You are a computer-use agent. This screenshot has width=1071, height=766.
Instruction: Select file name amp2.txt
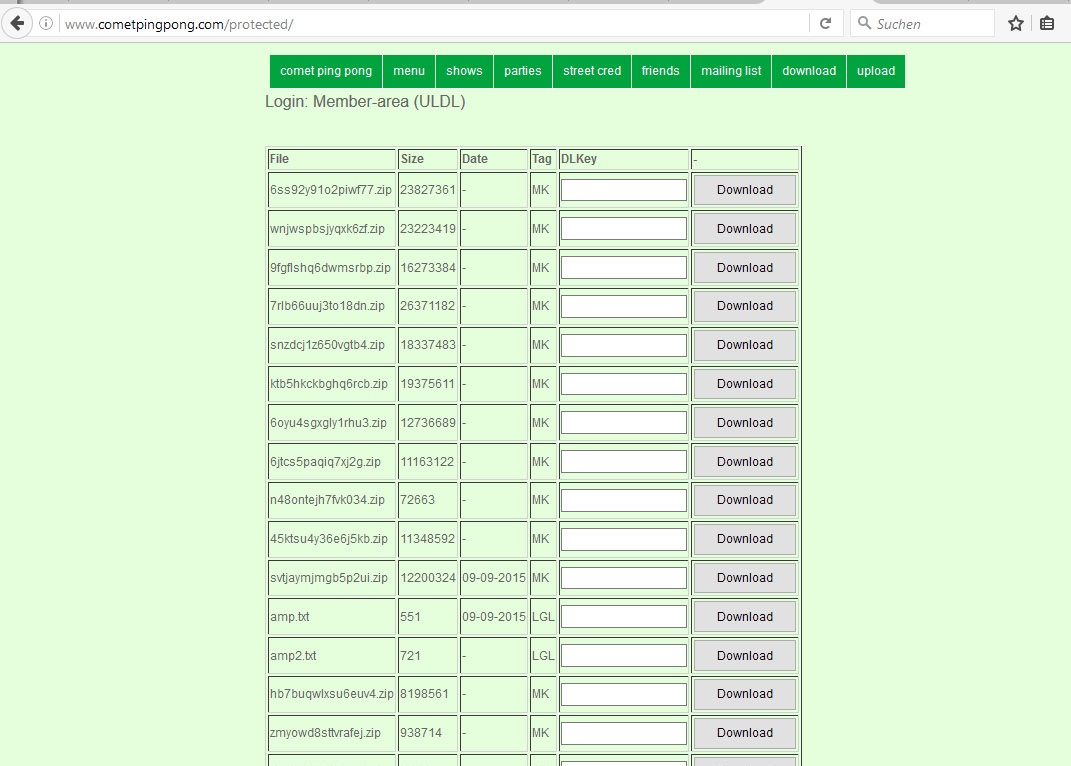pos(293,656)
